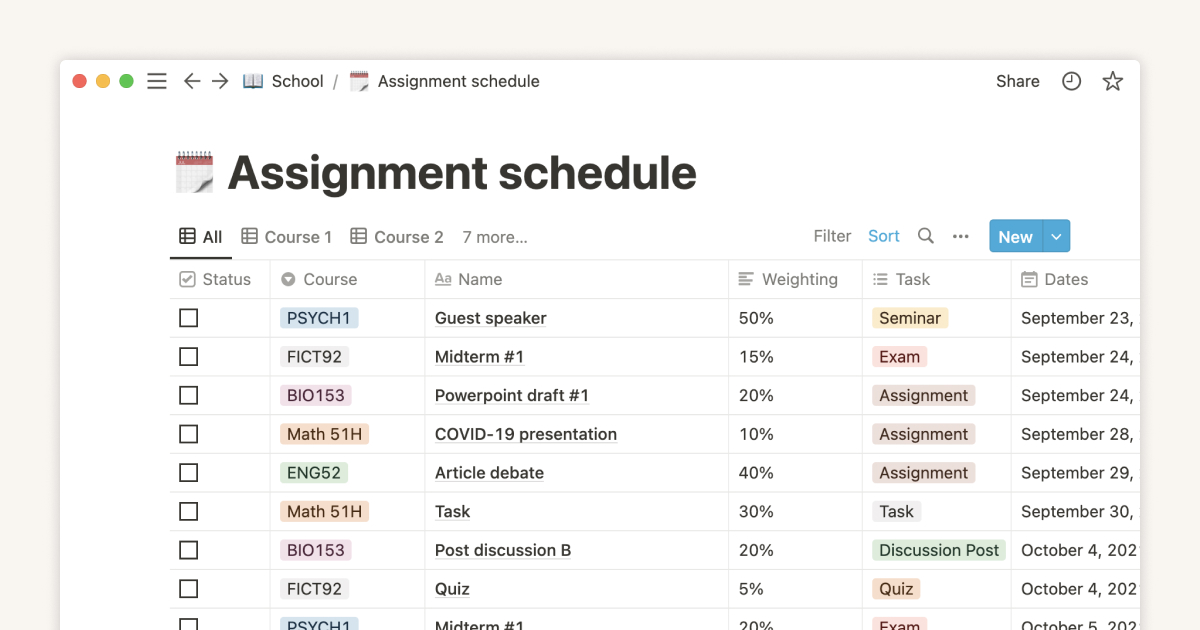Select the Course 2 view tab

tap(396, 237)
